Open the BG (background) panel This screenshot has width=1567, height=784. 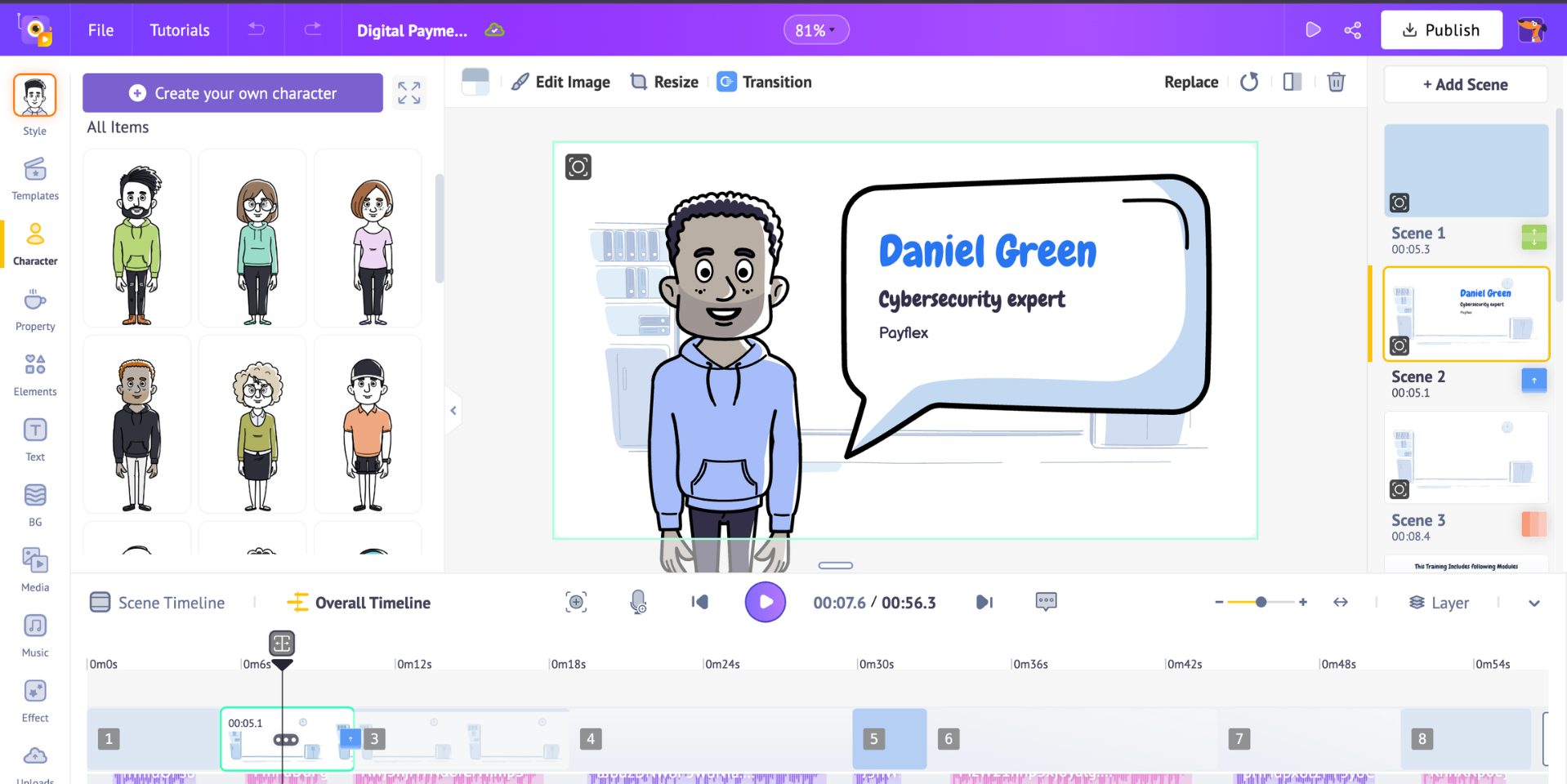[x=34, y=504]
